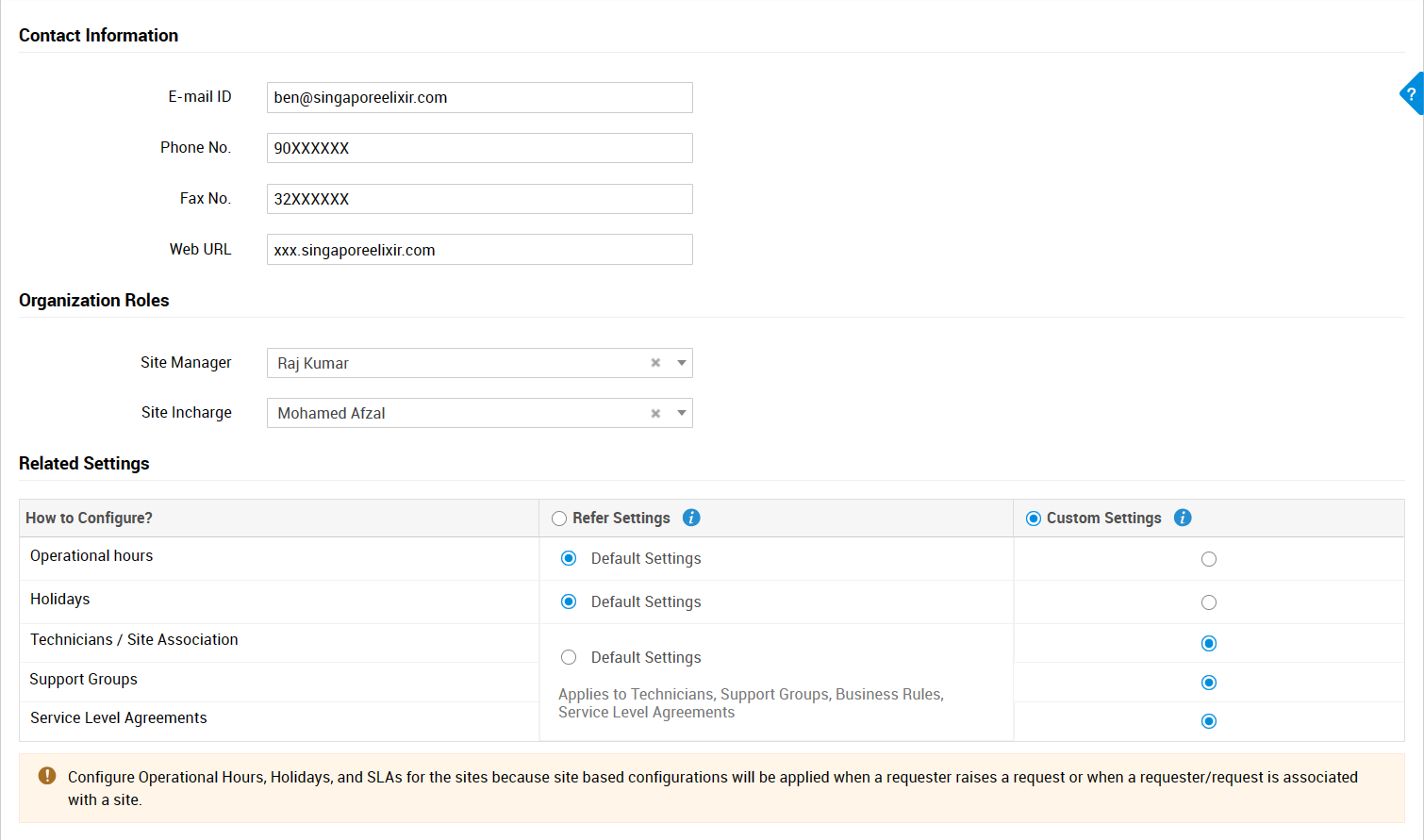The width and height of the screenshot is (1424, 840).
Task: Clear the Mohamed Afzal Site Incharge selection
Action: (x=655, y=413)
